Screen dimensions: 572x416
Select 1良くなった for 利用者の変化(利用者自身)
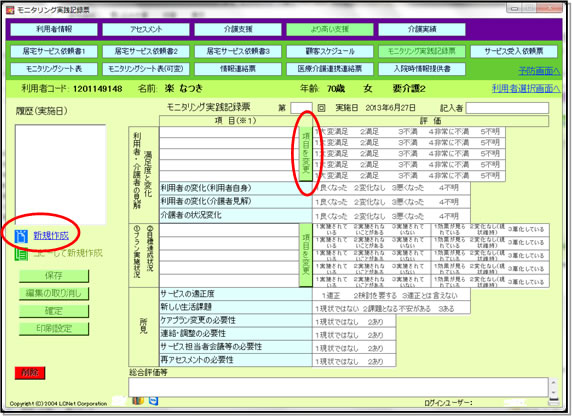pyautogui.click(x=331, y=188)
